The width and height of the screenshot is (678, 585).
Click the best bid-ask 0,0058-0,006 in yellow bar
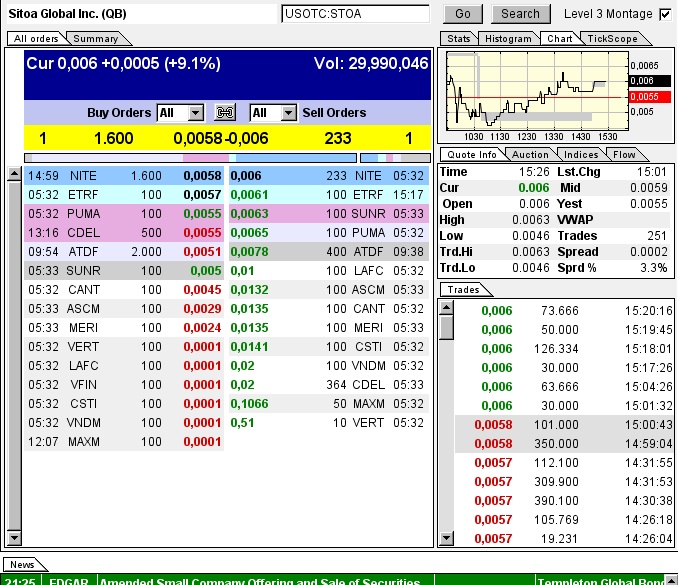tap(221, 138)
